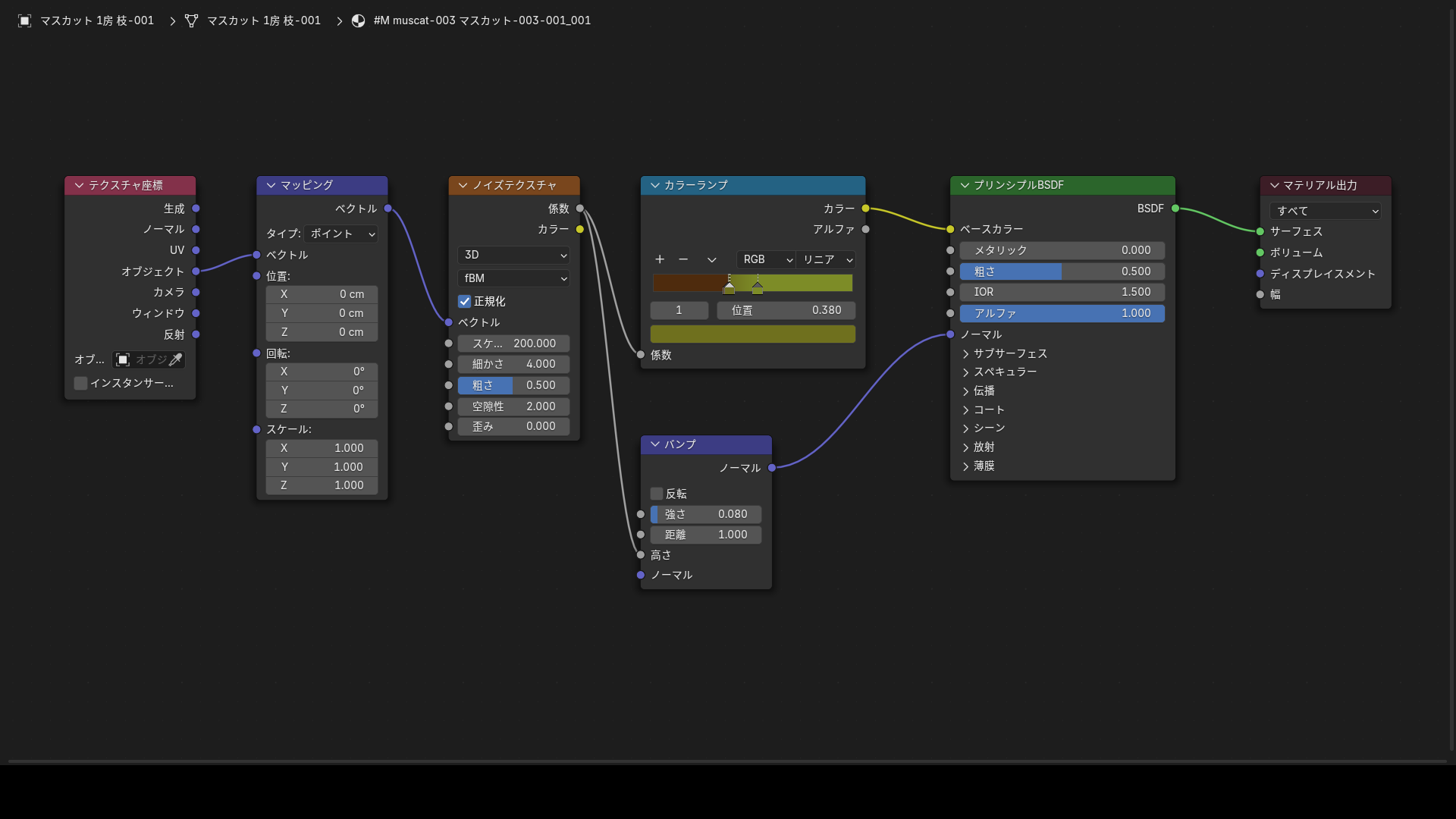Click the material name breadcrumb
This screenshot has width=1456, height=819.
[x=482, y=20]
